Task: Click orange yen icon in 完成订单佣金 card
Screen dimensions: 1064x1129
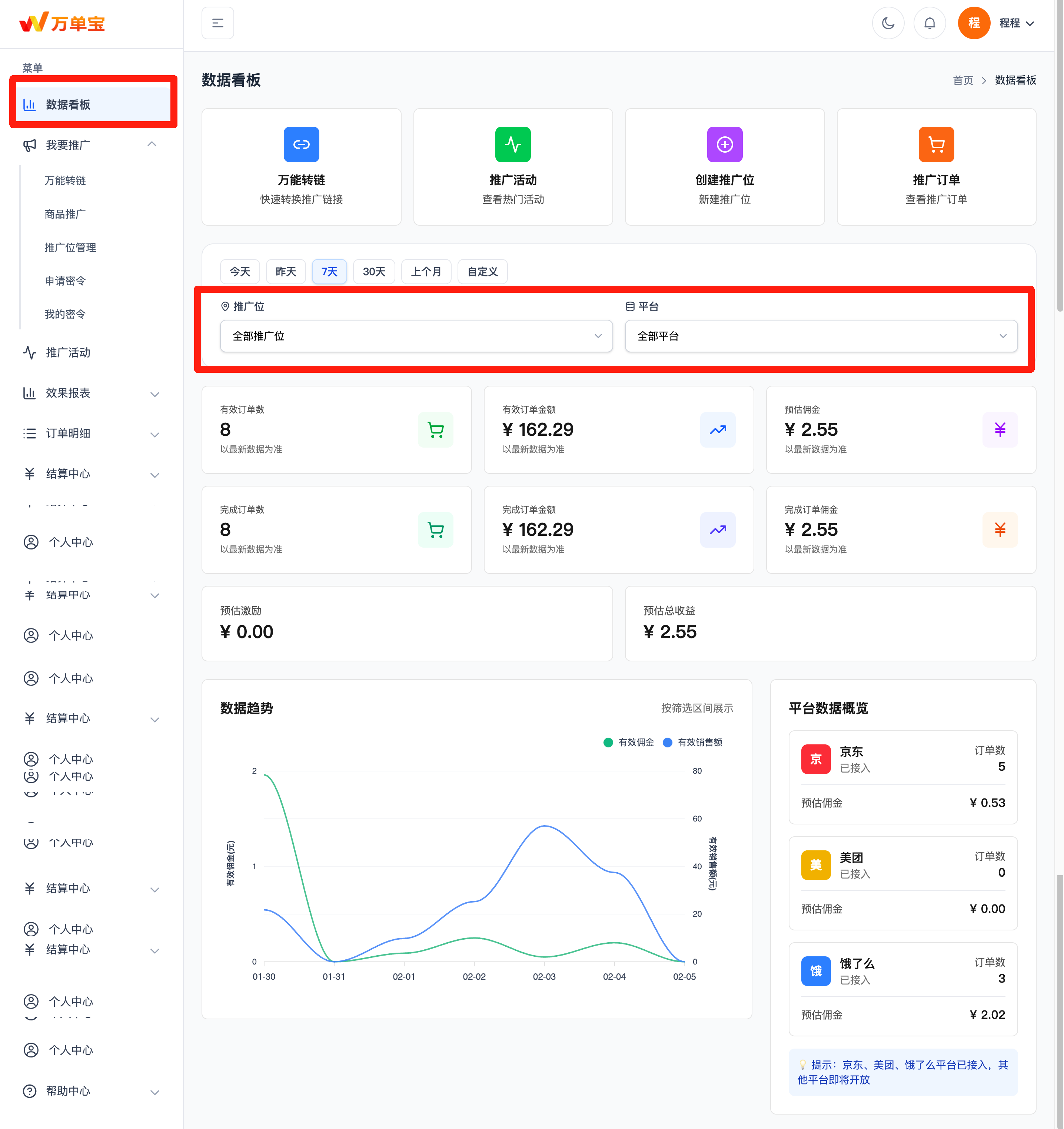Action: (x=1000, y=530)
